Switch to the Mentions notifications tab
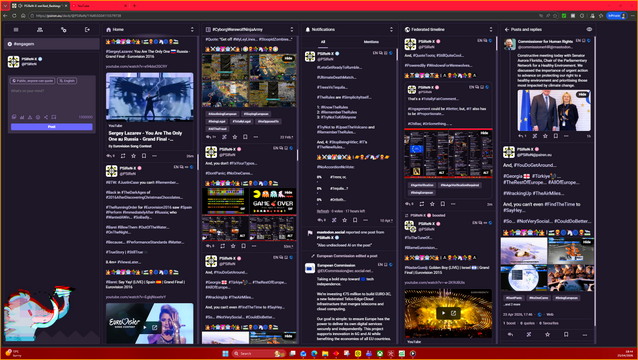This screenshot has width=638, height=360. click(x=371, y=41)
